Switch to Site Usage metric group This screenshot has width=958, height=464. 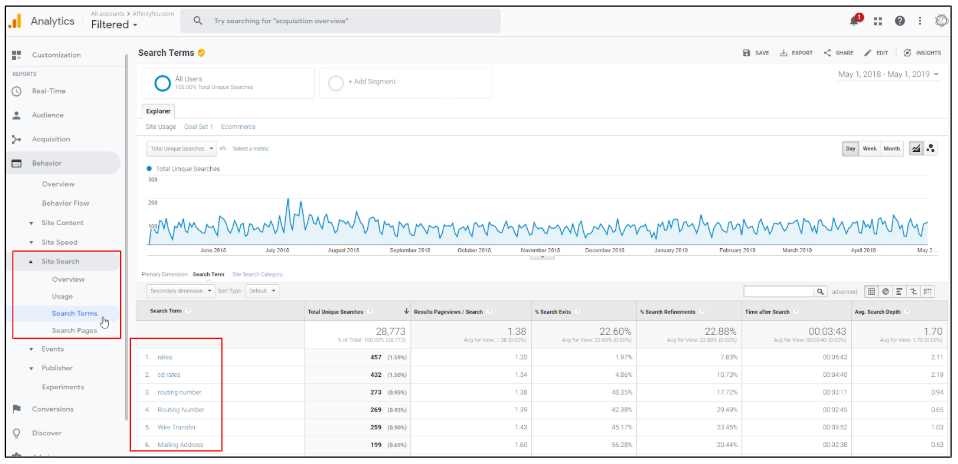click(x=161, y=127)
